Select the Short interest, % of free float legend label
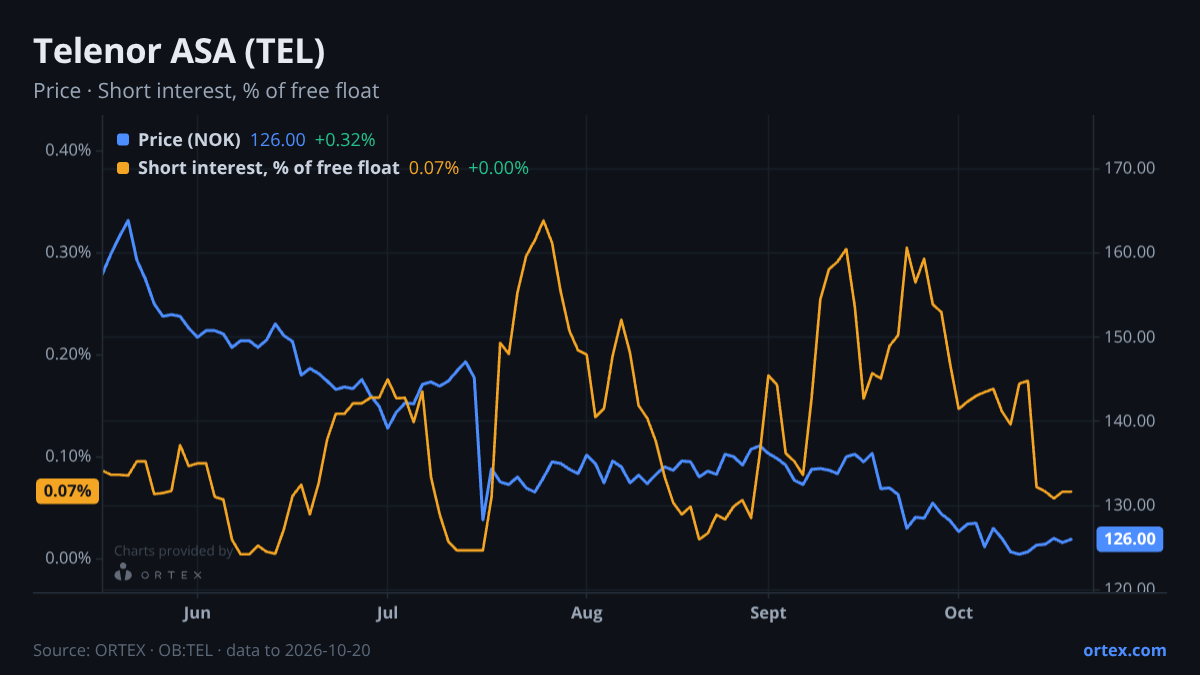 [x=268, y=168]
